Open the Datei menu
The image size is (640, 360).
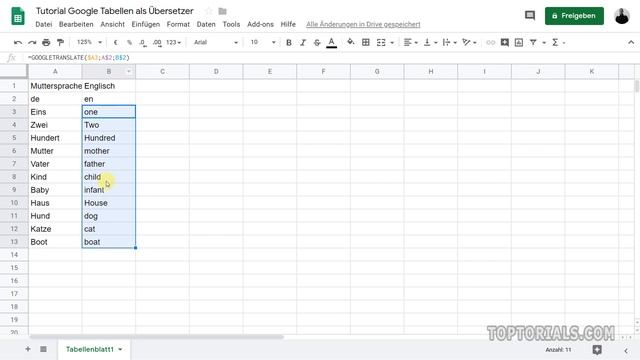coord(44,24)
